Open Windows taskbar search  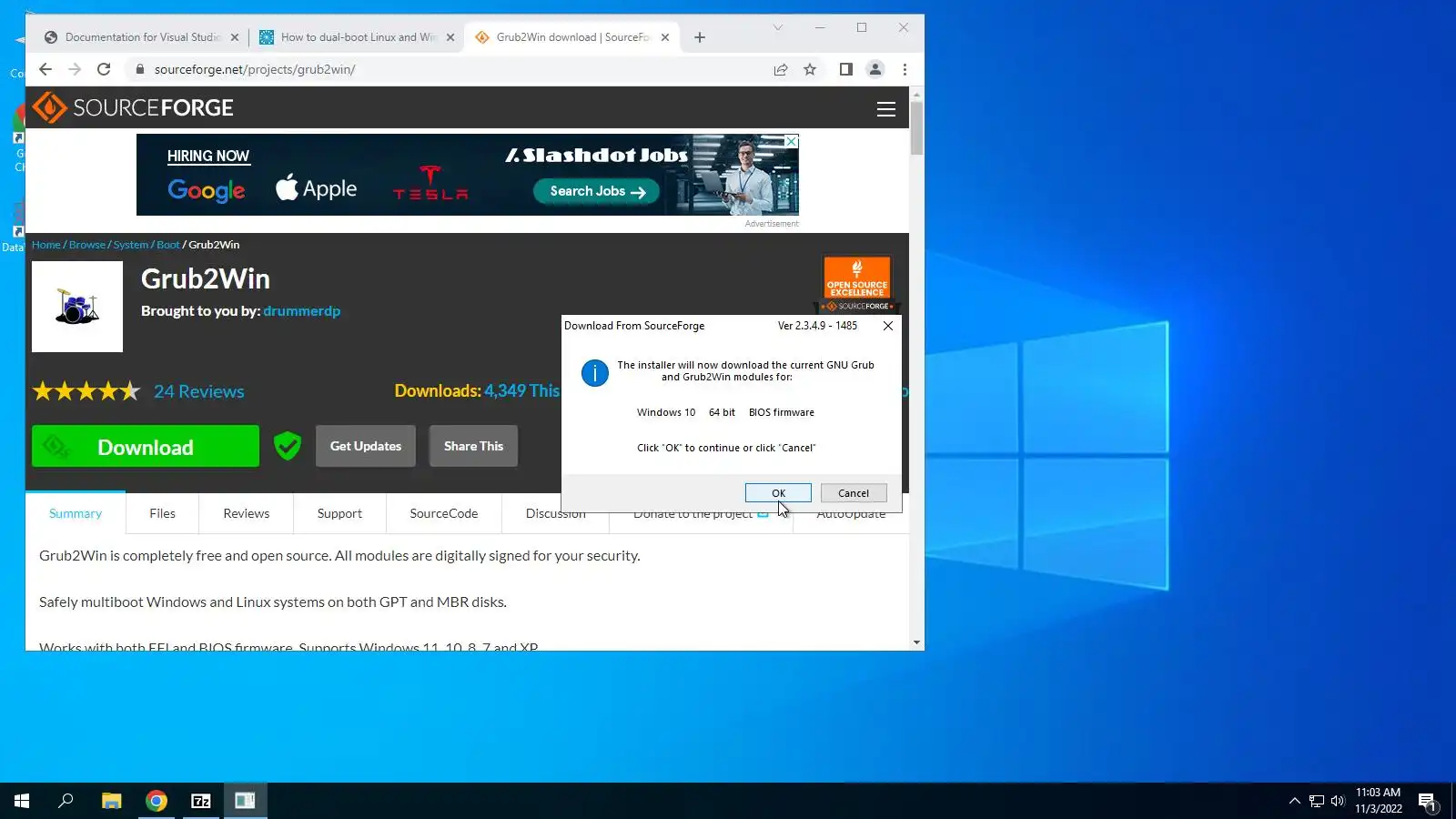point(66,801)
